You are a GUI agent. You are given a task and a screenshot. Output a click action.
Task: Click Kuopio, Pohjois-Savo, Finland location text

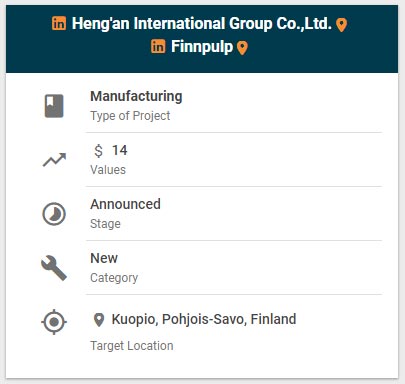(204, 319)
